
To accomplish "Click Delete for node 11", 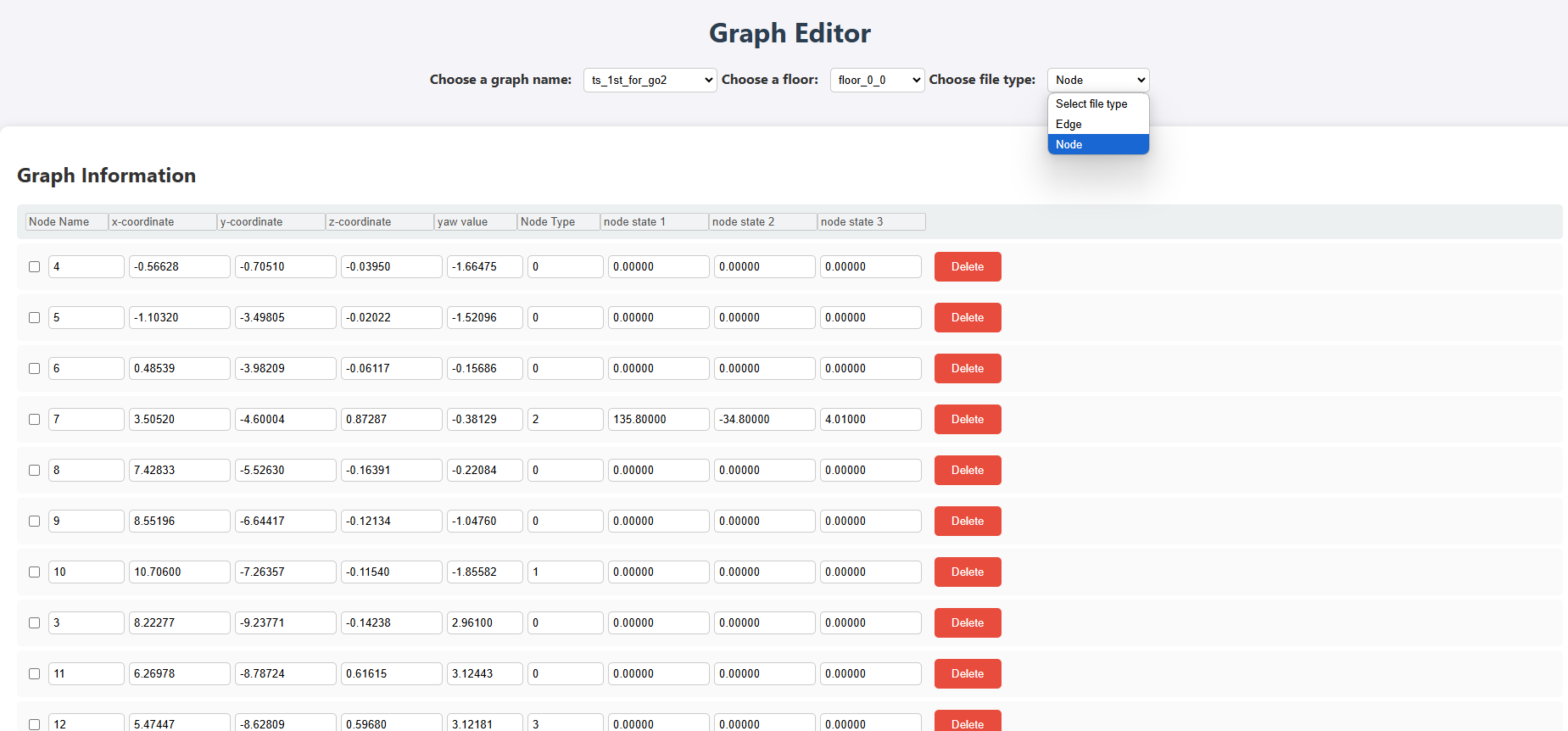I will pyautogui.click(x=968, y=673).
